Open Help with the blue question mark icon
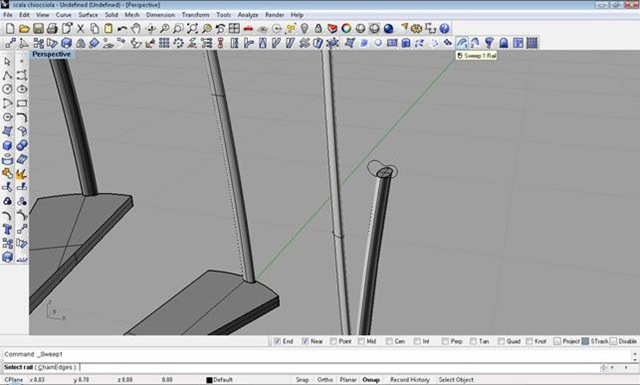 (444, 29)
